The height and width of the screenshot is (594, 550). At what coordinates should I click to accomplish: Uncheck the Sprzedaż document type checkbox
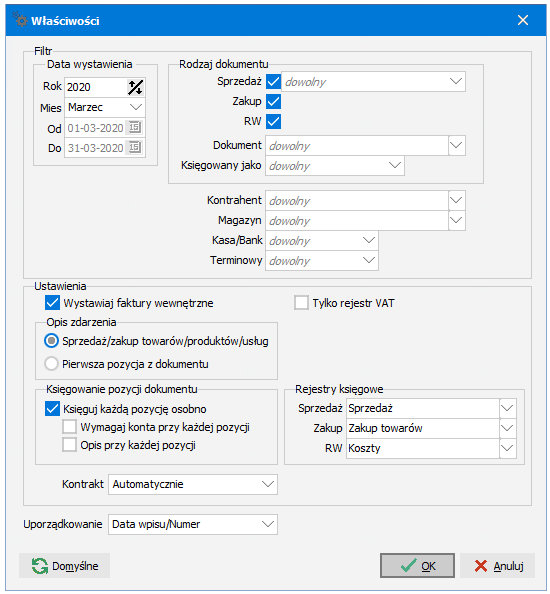coord(273,81)
